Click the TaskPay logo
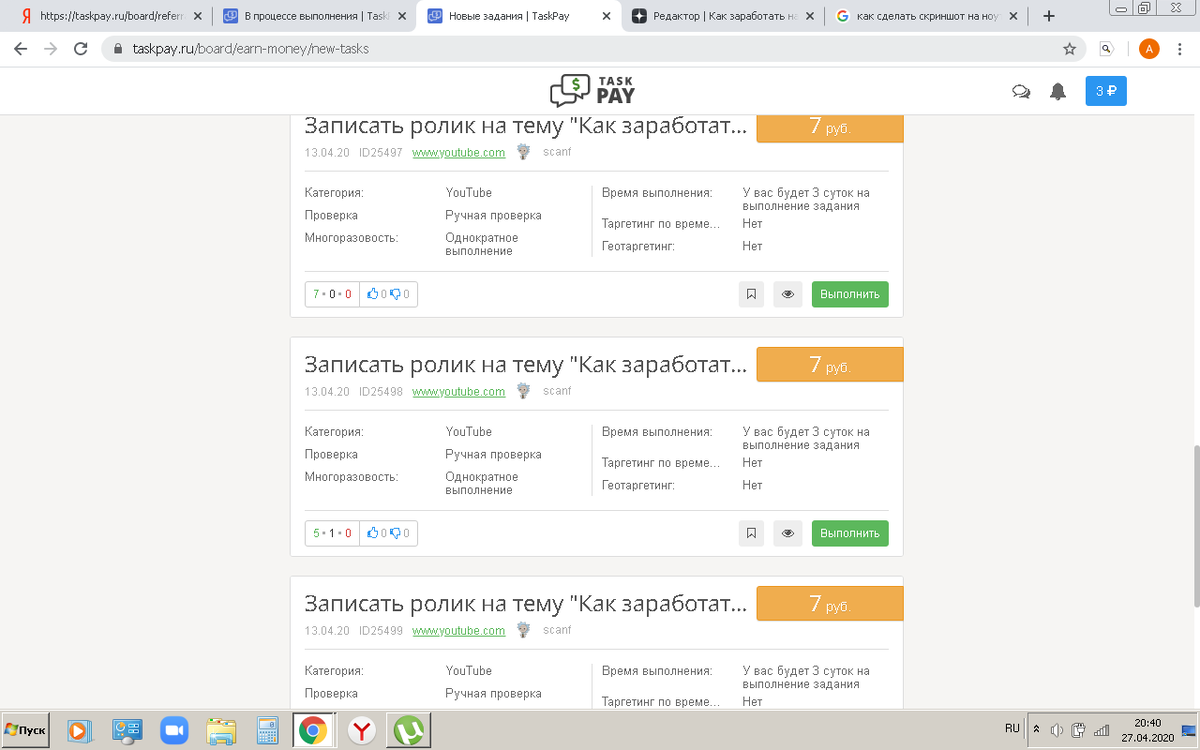The image size is (1200, 750). [x=593, y=90]
